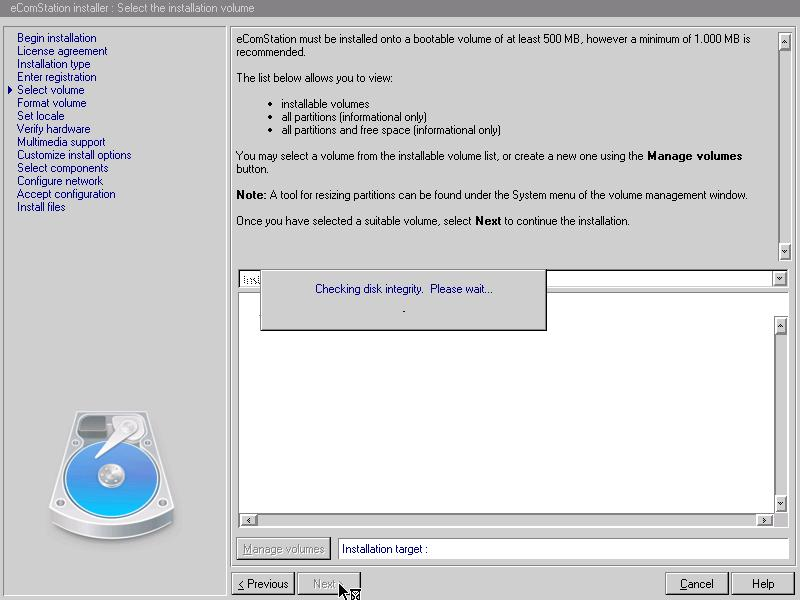Select the Verify hardware step
Image resolution: width=800 pixels, height=600 pixels.
point(54,129)
